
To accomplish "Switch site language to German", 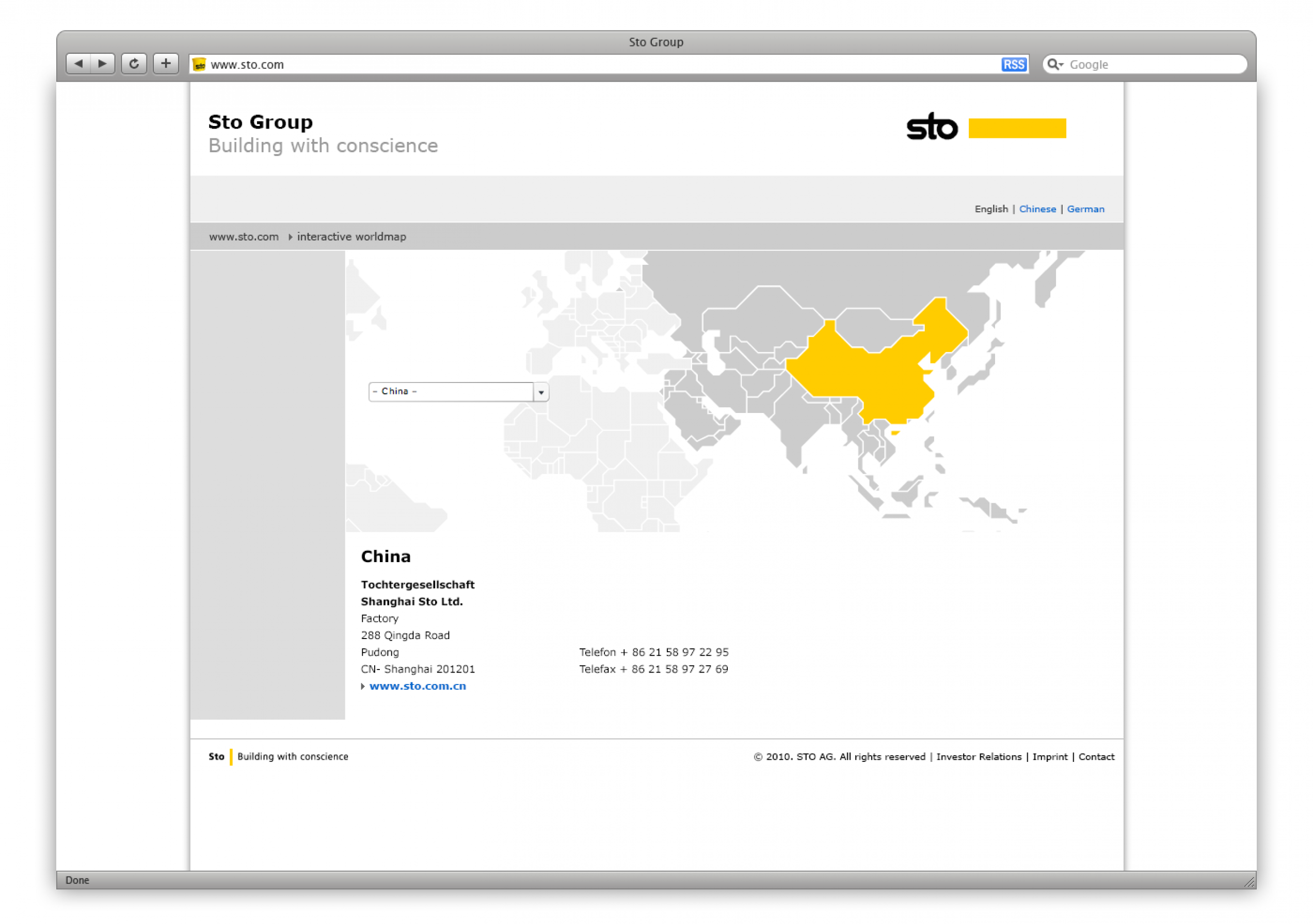I will (1085, 209).
